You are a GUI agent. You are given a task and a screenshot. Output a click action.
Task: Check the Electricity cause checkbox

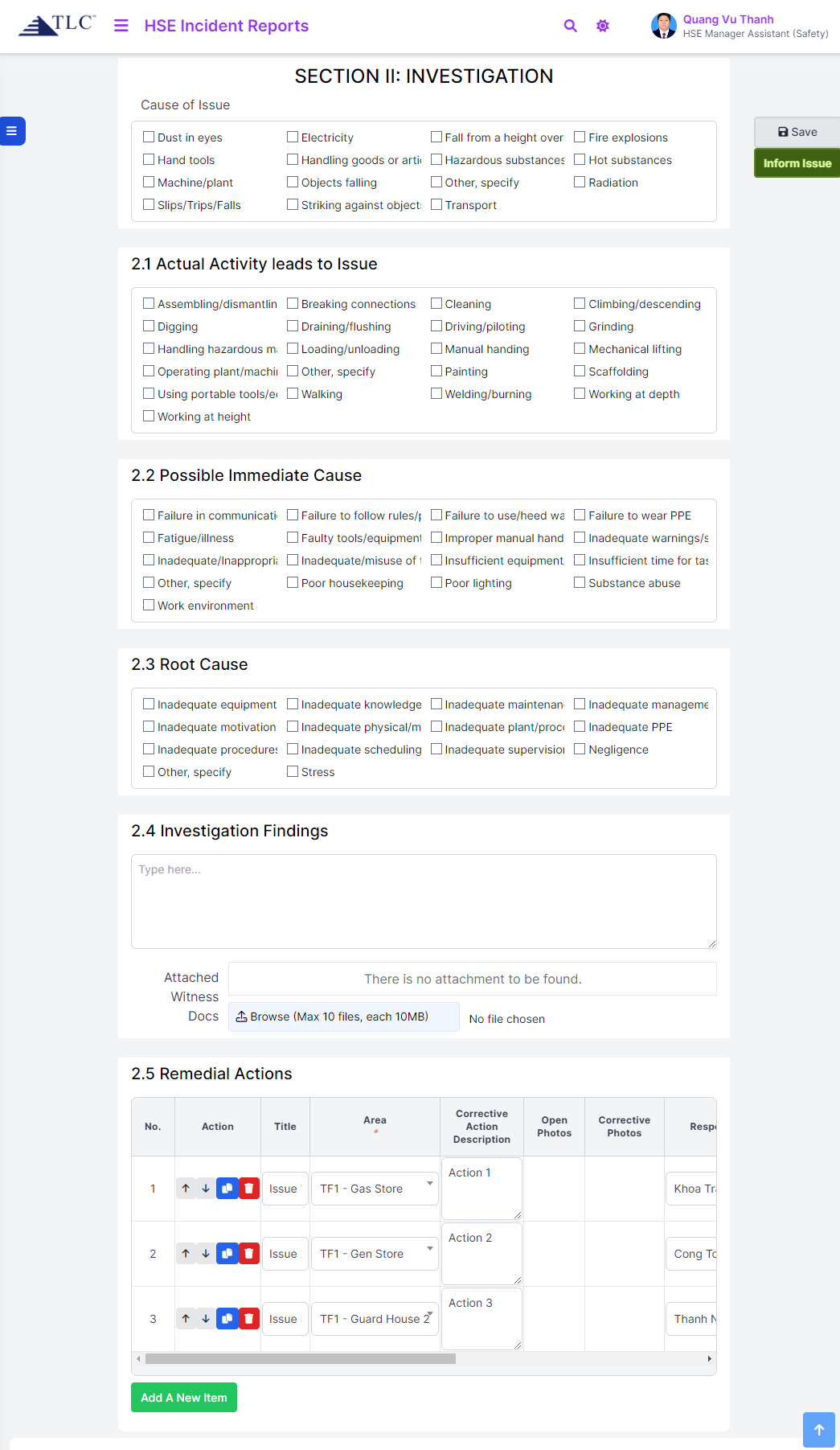[293, 138]
